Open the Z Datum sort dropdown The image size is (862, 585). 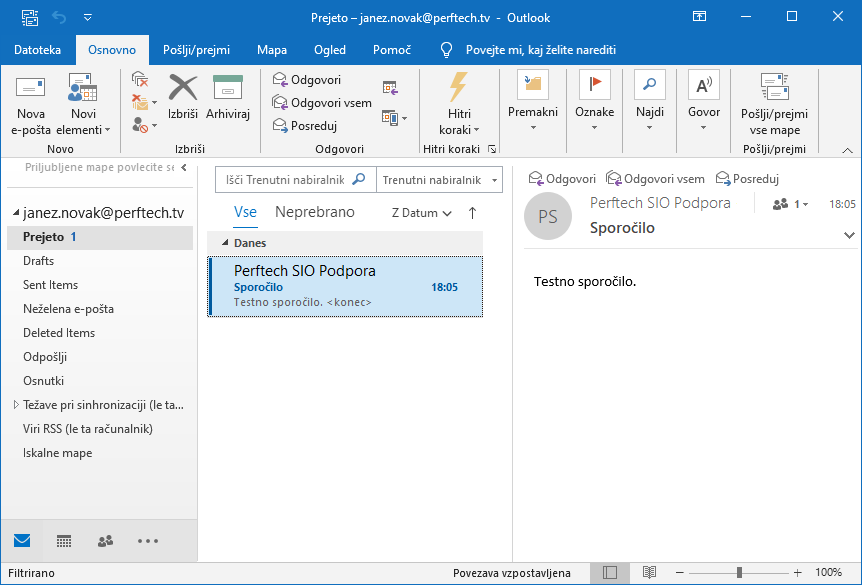422,213
